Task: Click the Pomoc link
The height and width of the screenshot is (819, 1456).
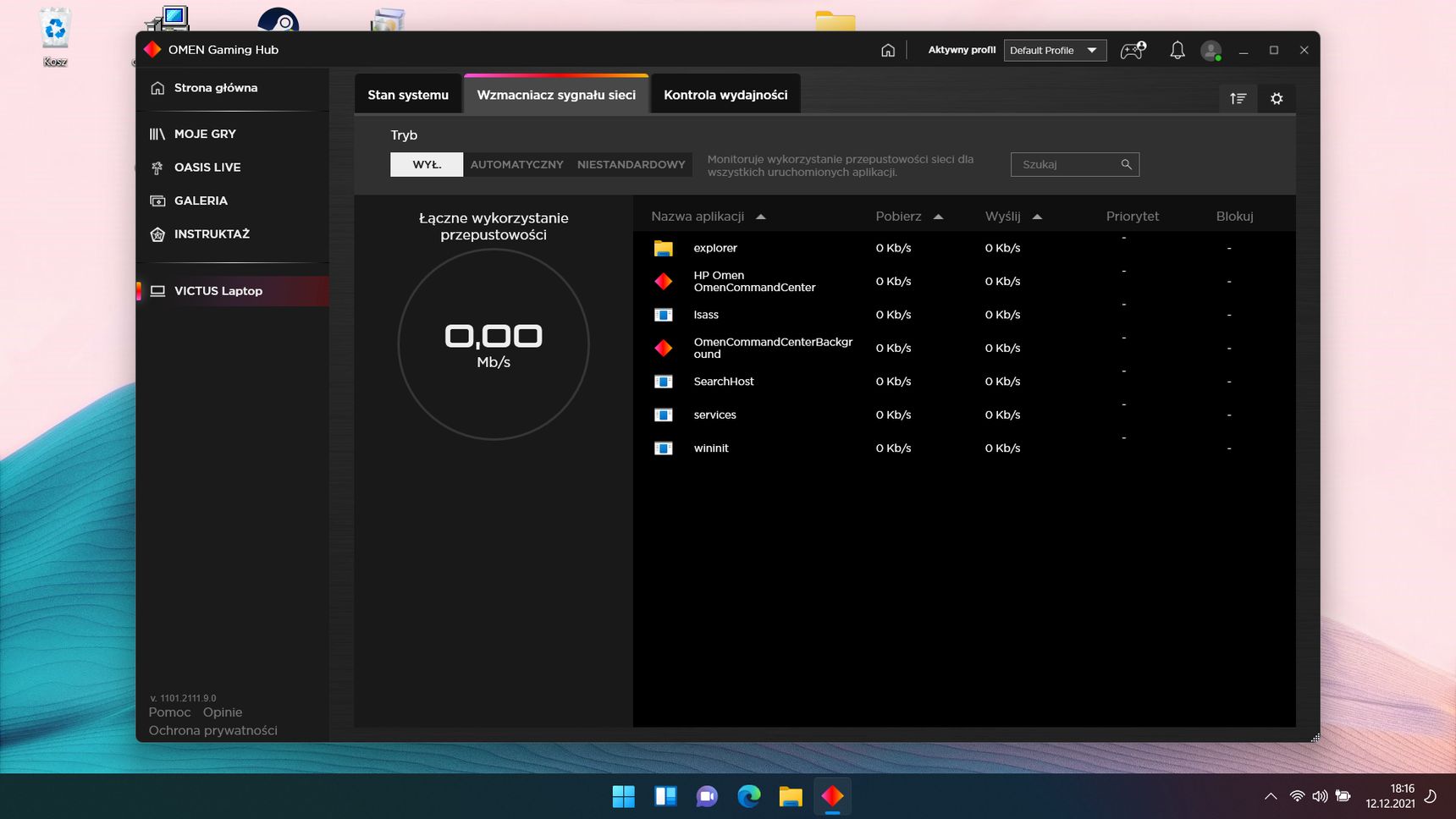Action: [169, 712]
